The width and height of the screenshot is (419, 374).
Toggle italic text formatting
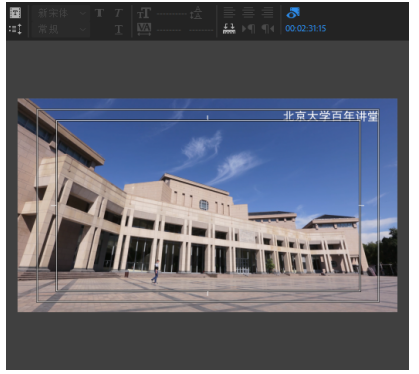click(x=119, y=13)
